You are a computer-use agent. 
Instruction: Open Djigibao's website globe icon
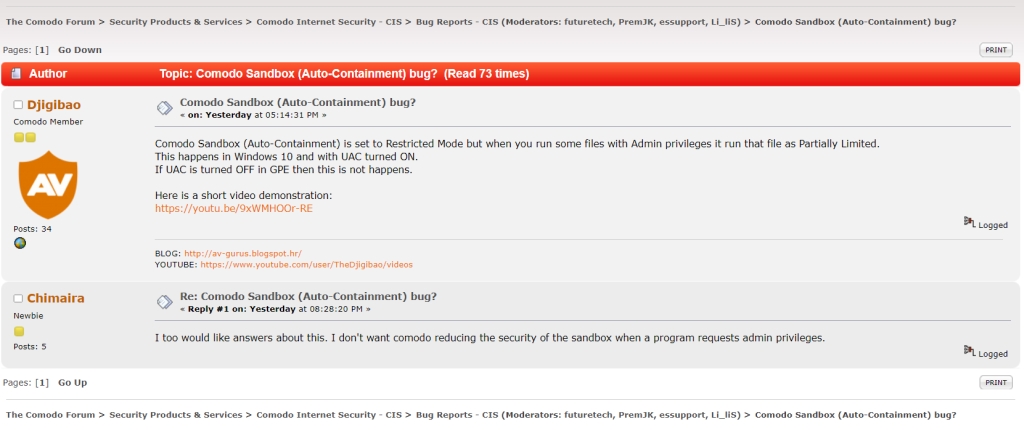click(x=20, y=243)
